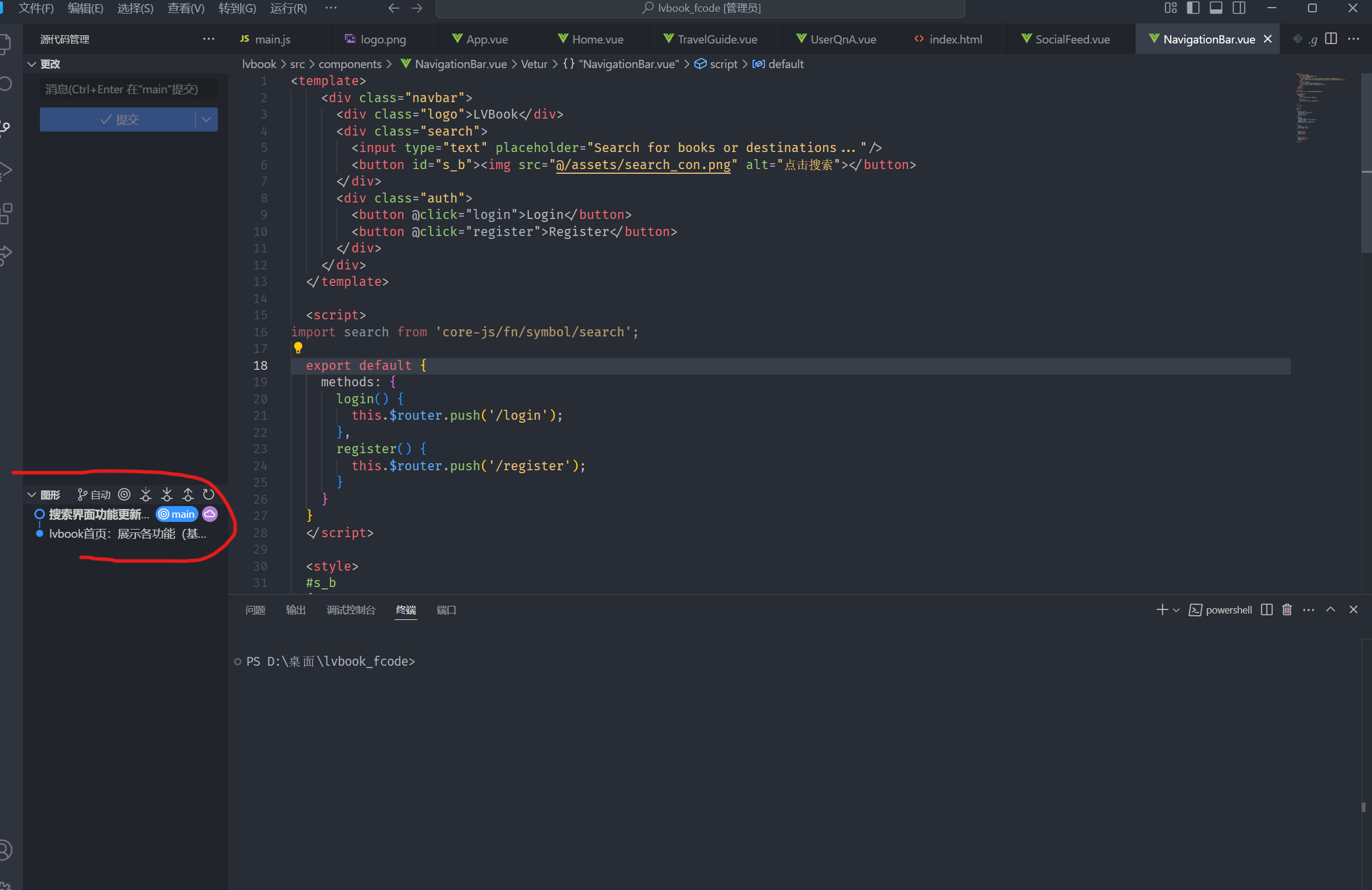Image resolution: width=1372 pixels, height=890 pixels.
Task: Click the lightbulb code action icon
Action: [x=298, y=348]
